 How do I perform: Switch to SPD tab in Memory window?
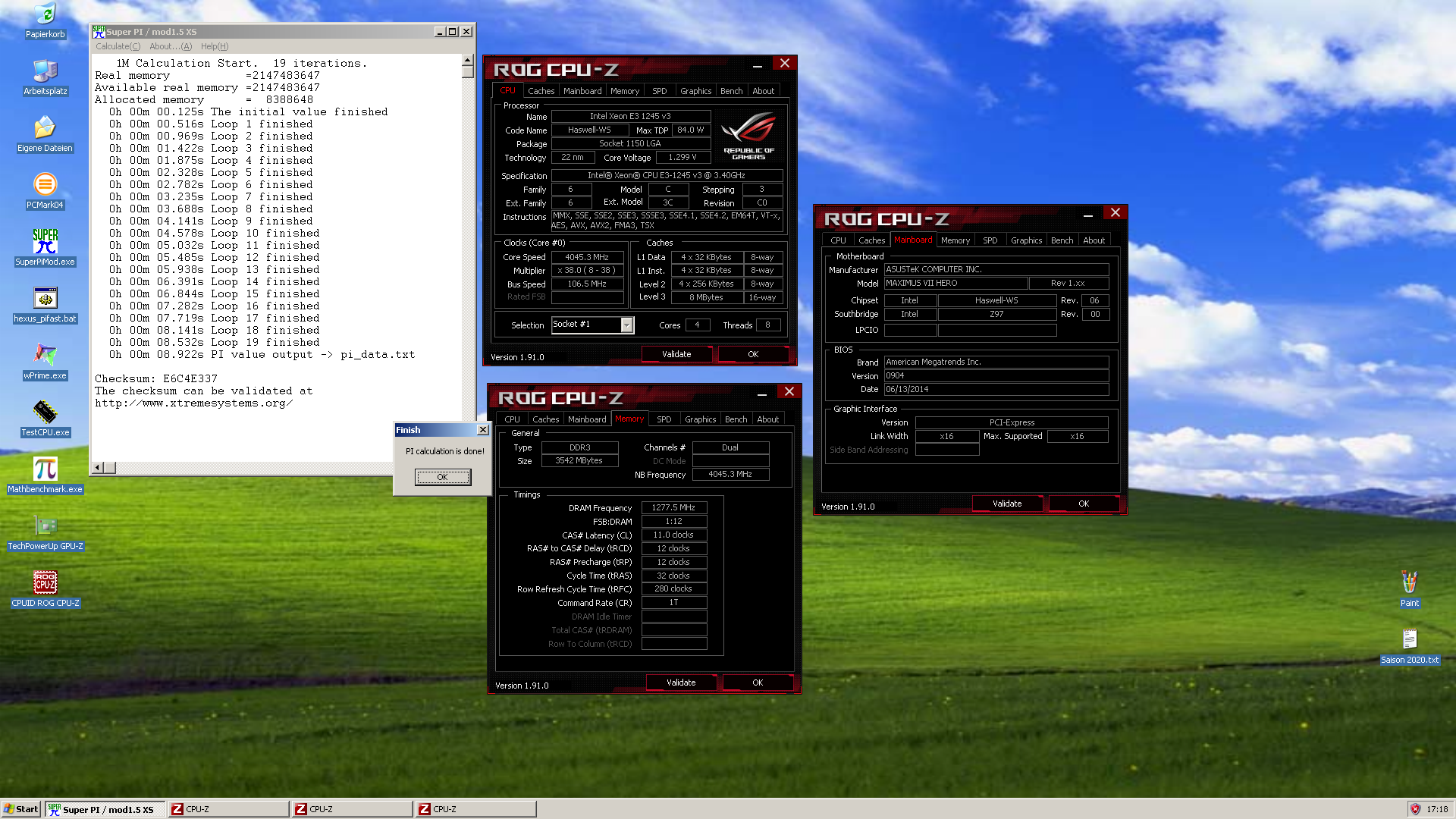[x=664, y=419]
